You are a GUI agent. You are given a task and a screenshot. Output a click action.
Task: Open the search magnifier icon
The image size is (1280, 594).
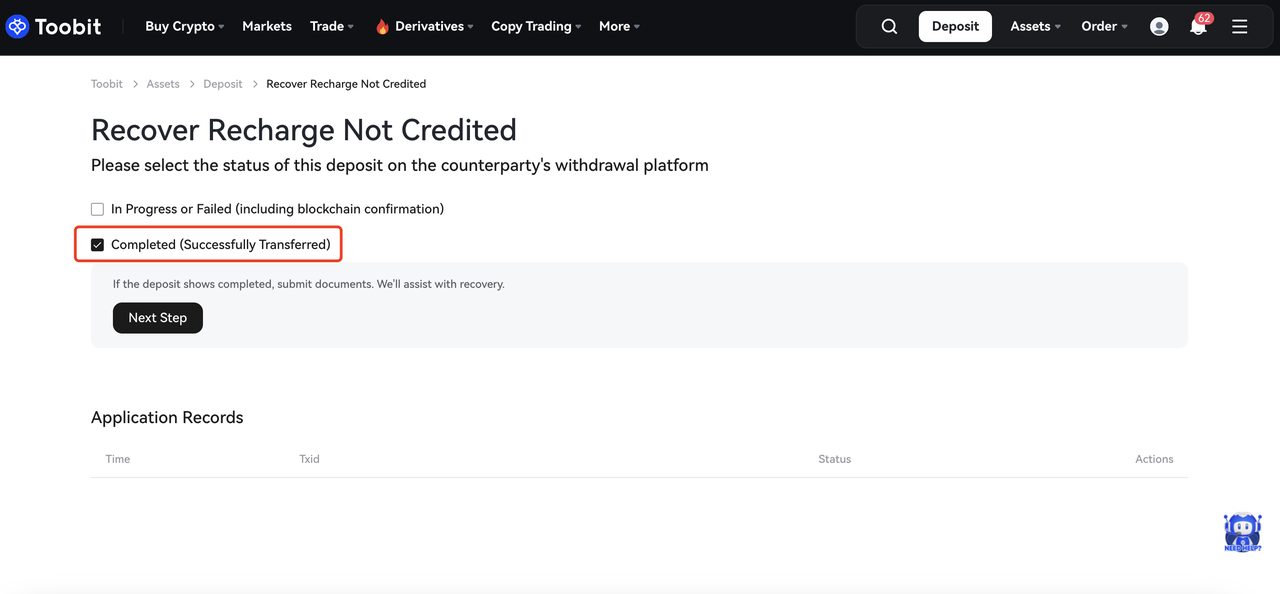pyautogui.click(x=889, y=27)
